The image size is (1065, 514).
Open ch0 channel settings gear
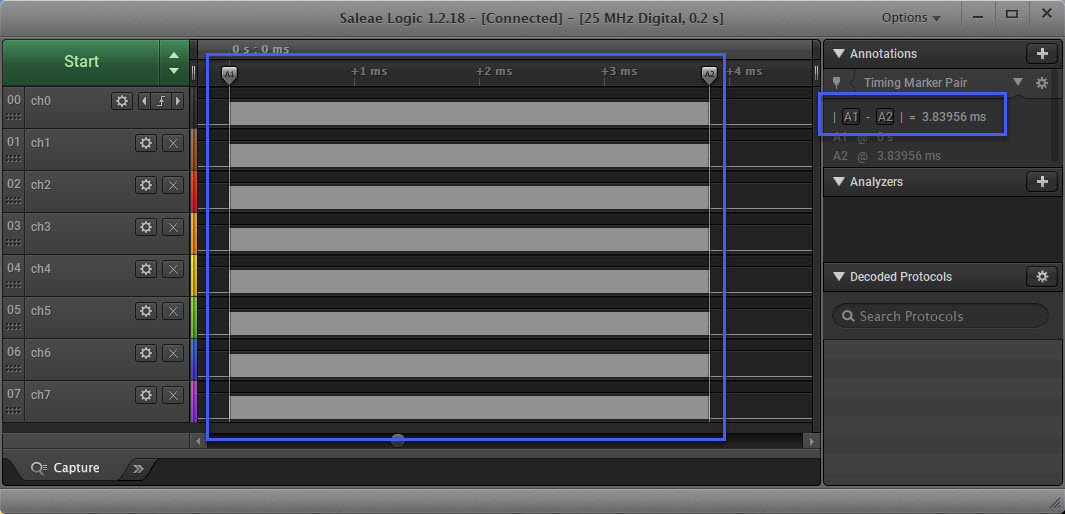122,101
